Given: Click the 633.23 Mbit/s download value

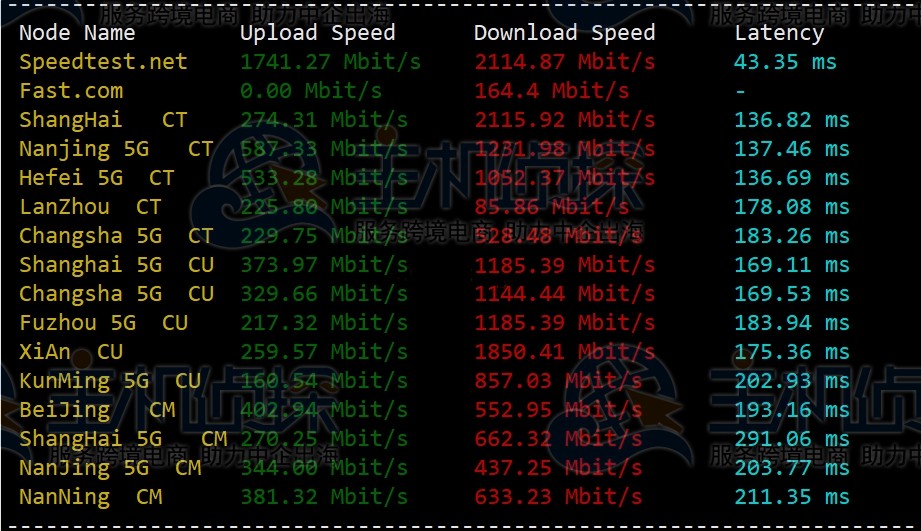Looking at the screenshot, I should coord(558,497).
